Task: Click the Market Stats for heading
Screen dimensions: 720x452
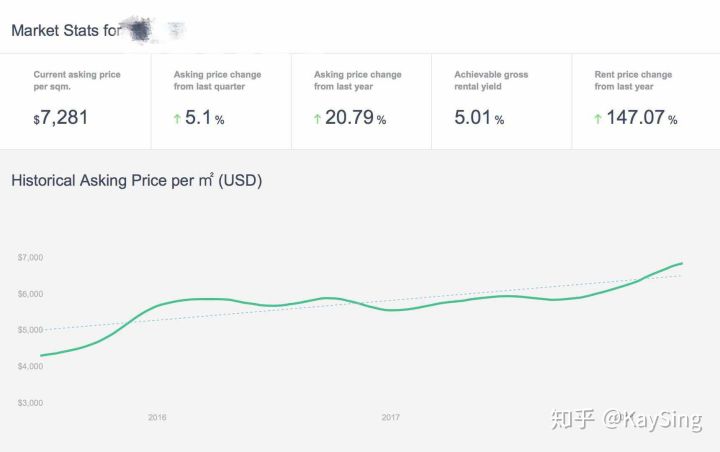Action: (x=66, y=30)
